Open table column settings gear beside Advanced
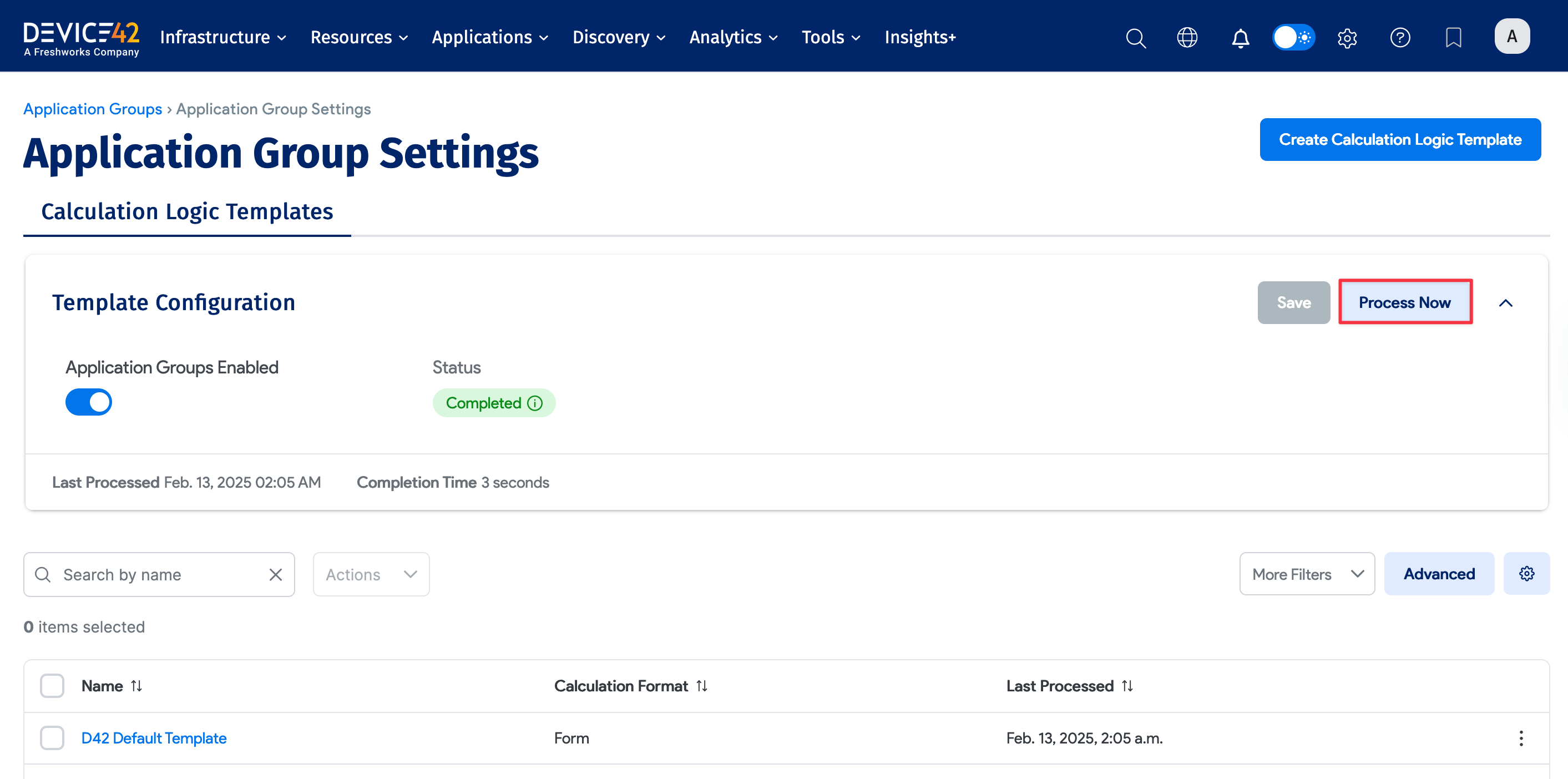Image resolution: width=1568 pixels, height=779 pixels. pos(1526,573)
